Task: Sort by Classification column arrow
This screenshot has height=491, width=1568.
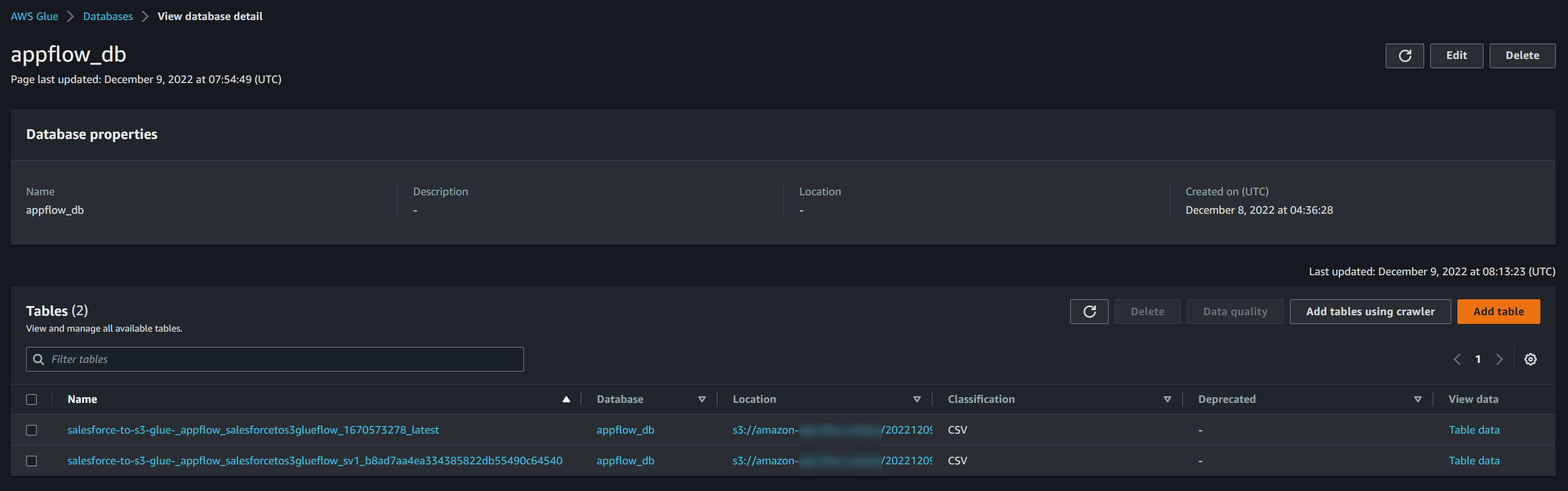Action: pos(1168,400)
